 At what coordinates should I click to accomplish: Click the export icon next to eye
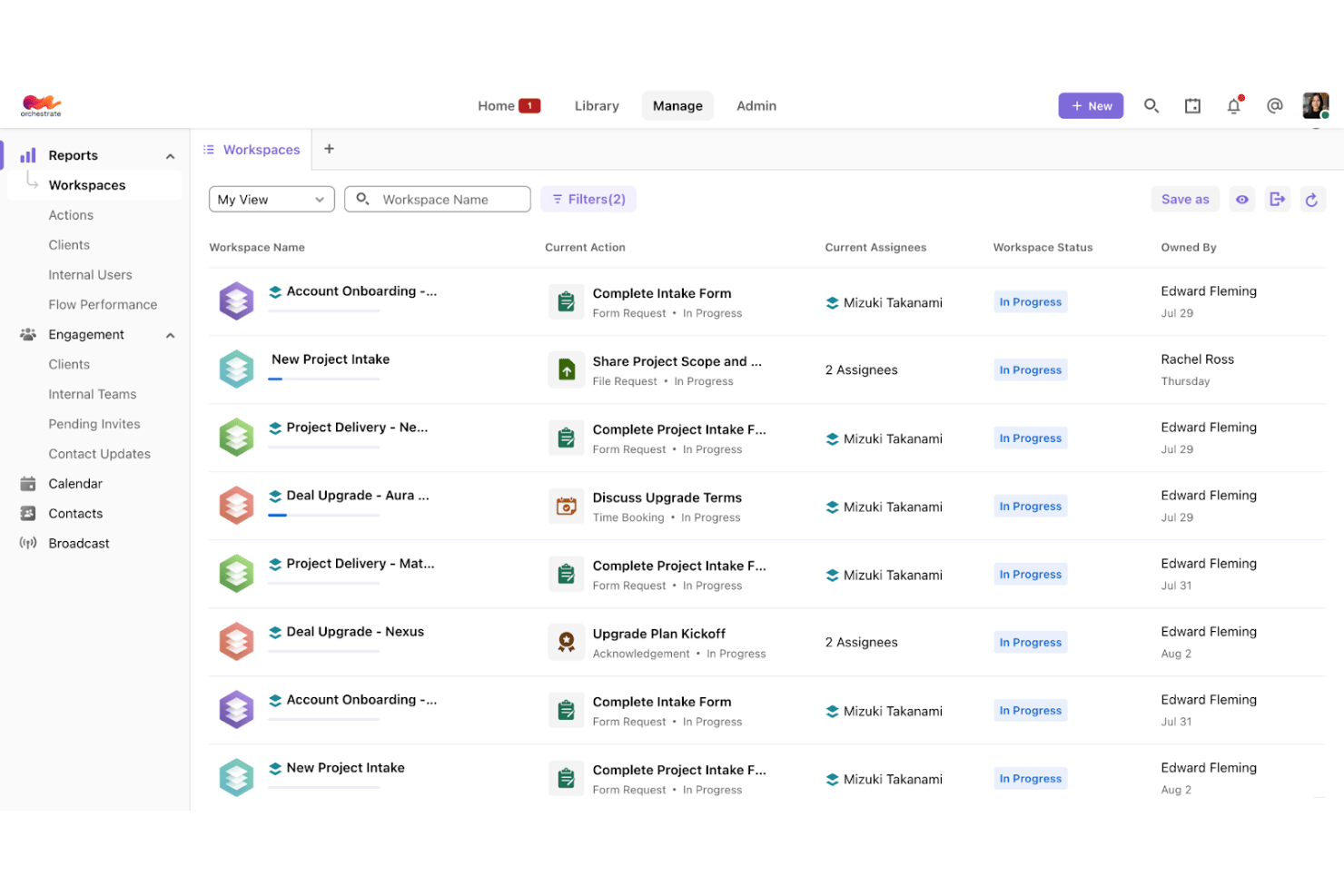coord(1277,200)
